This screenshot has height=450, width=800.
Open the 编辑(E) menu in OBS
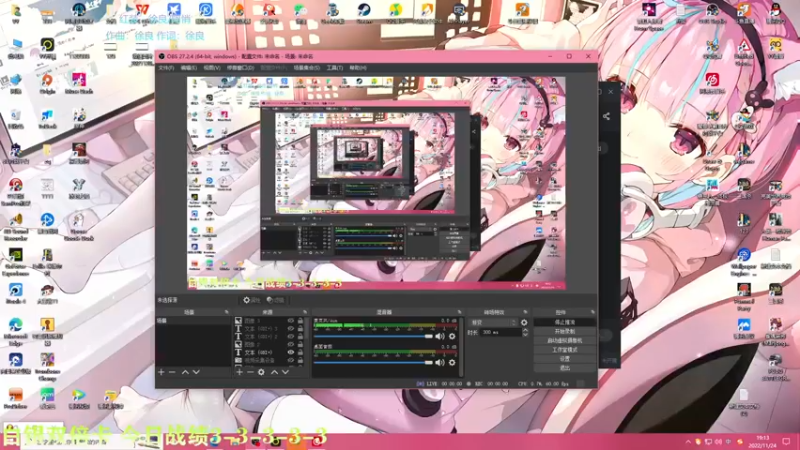(x=188, y=68)
